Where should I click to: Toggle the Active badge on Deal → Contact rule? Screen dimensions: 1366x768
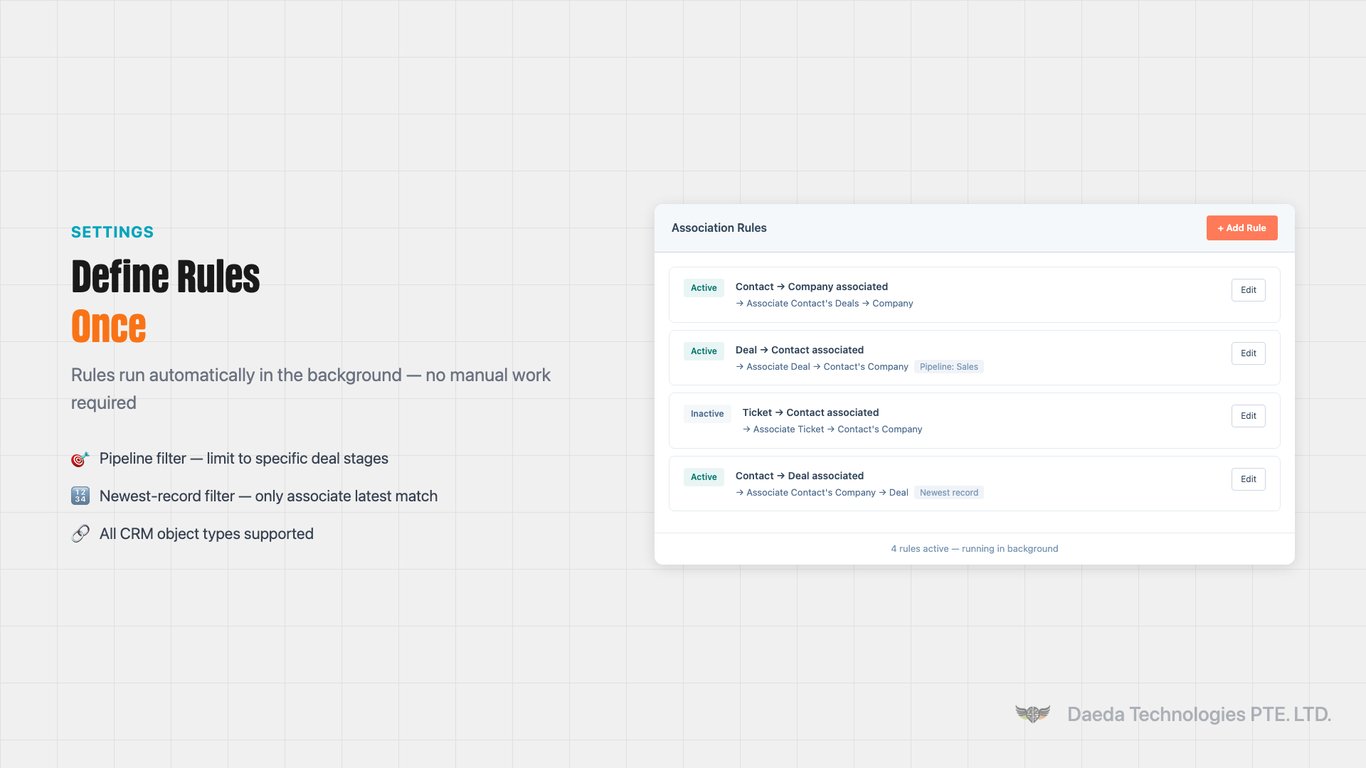coord(703,350)
